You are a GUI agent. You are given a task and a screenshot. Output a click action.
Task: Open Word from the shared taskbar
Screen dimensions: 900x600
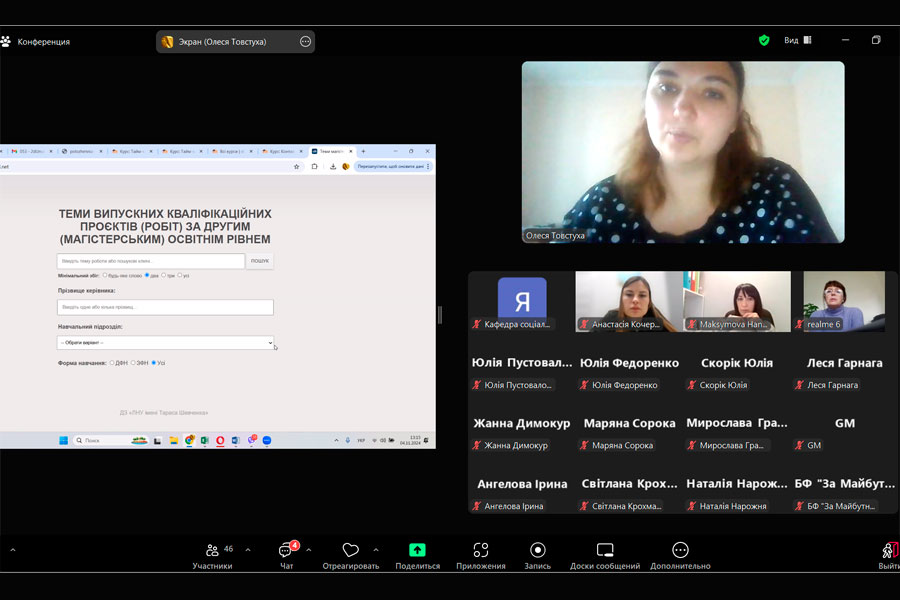point(235,440)
